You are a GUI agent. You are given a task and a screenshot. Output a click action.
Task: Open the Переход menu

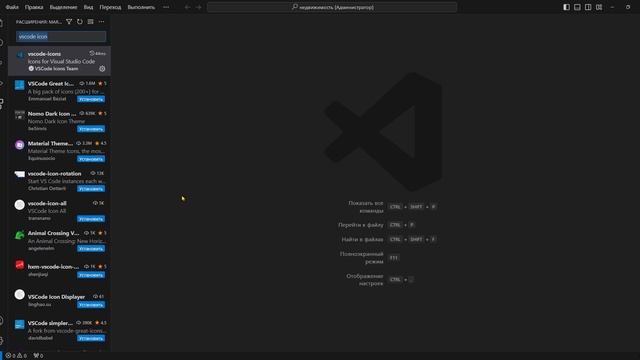(110, 7)
